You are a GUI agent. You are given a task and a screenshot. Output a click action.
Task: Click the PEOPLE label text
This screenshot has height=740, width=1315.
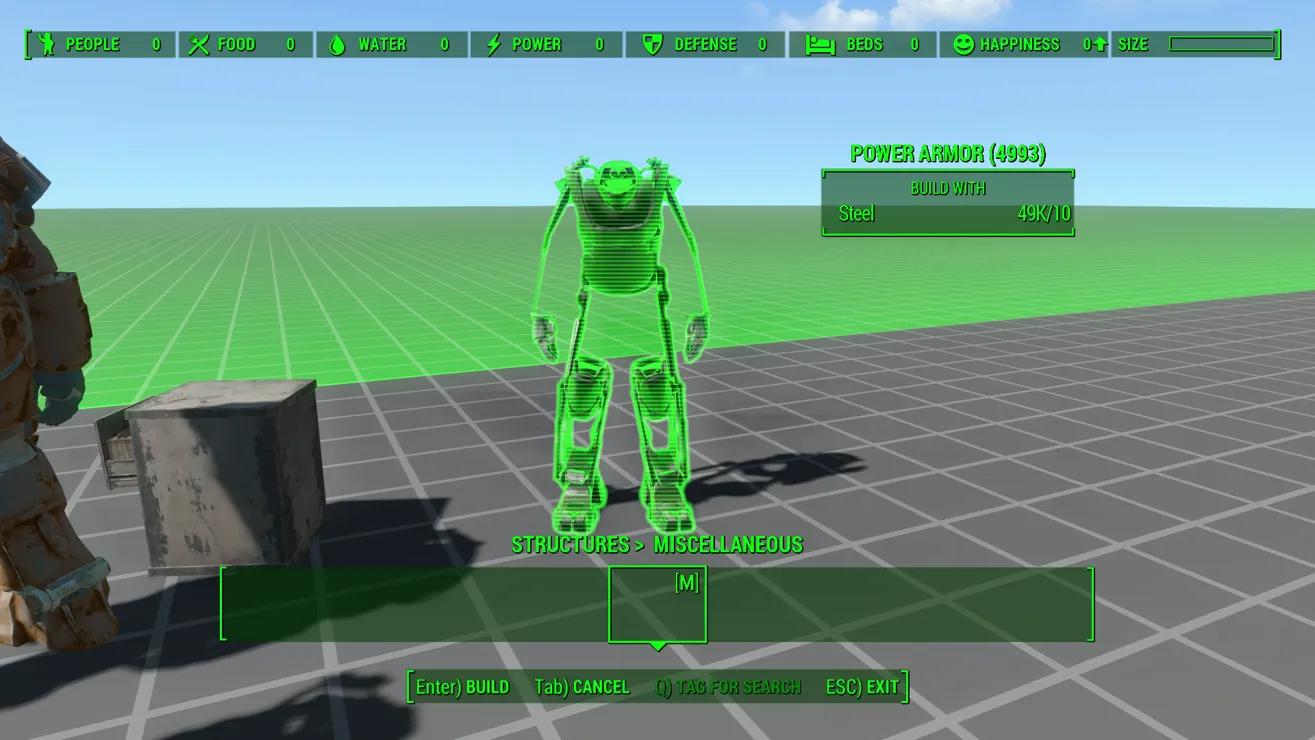coord(92,44)
